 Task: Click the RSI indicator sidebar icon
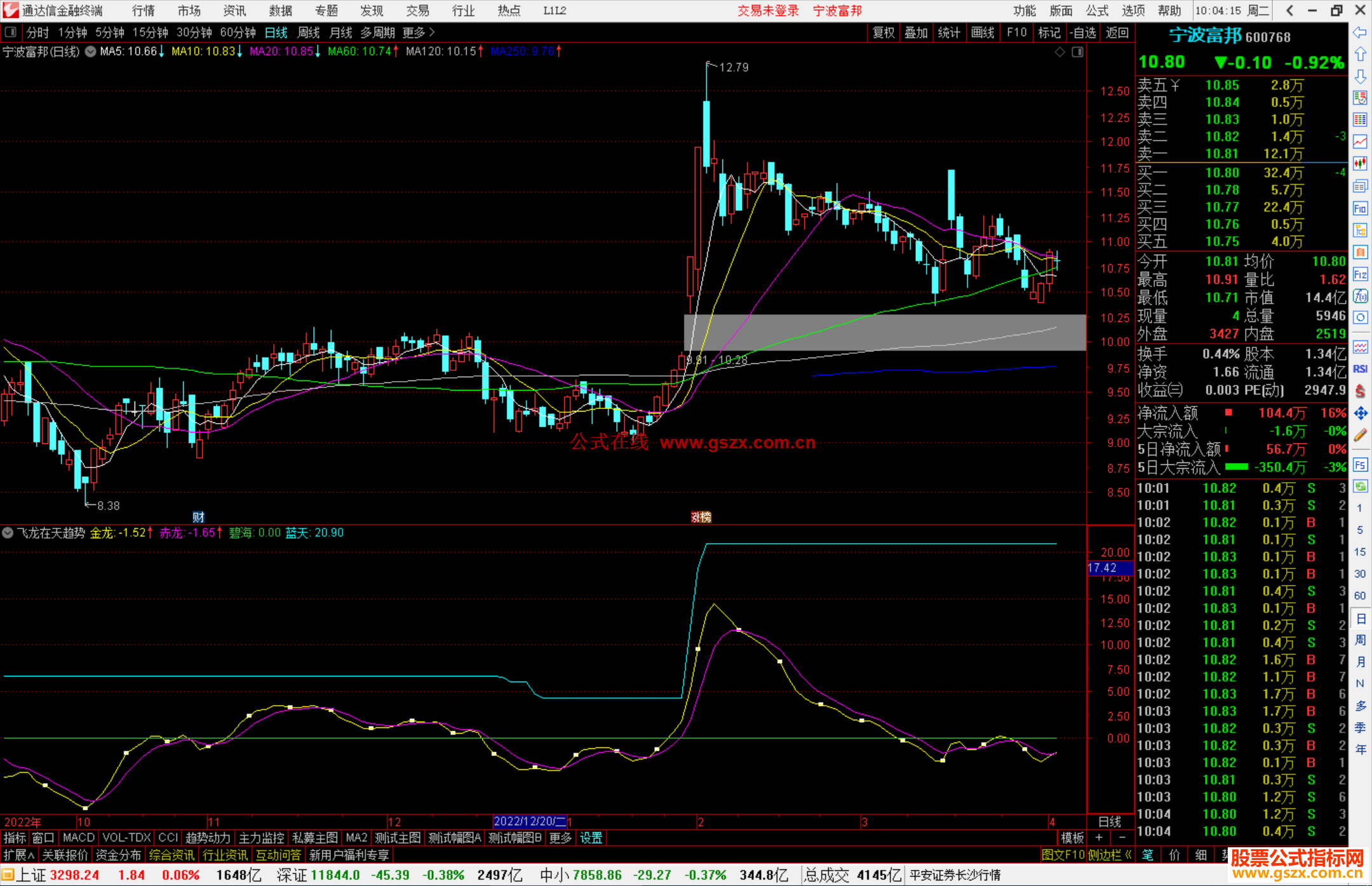1360,369
